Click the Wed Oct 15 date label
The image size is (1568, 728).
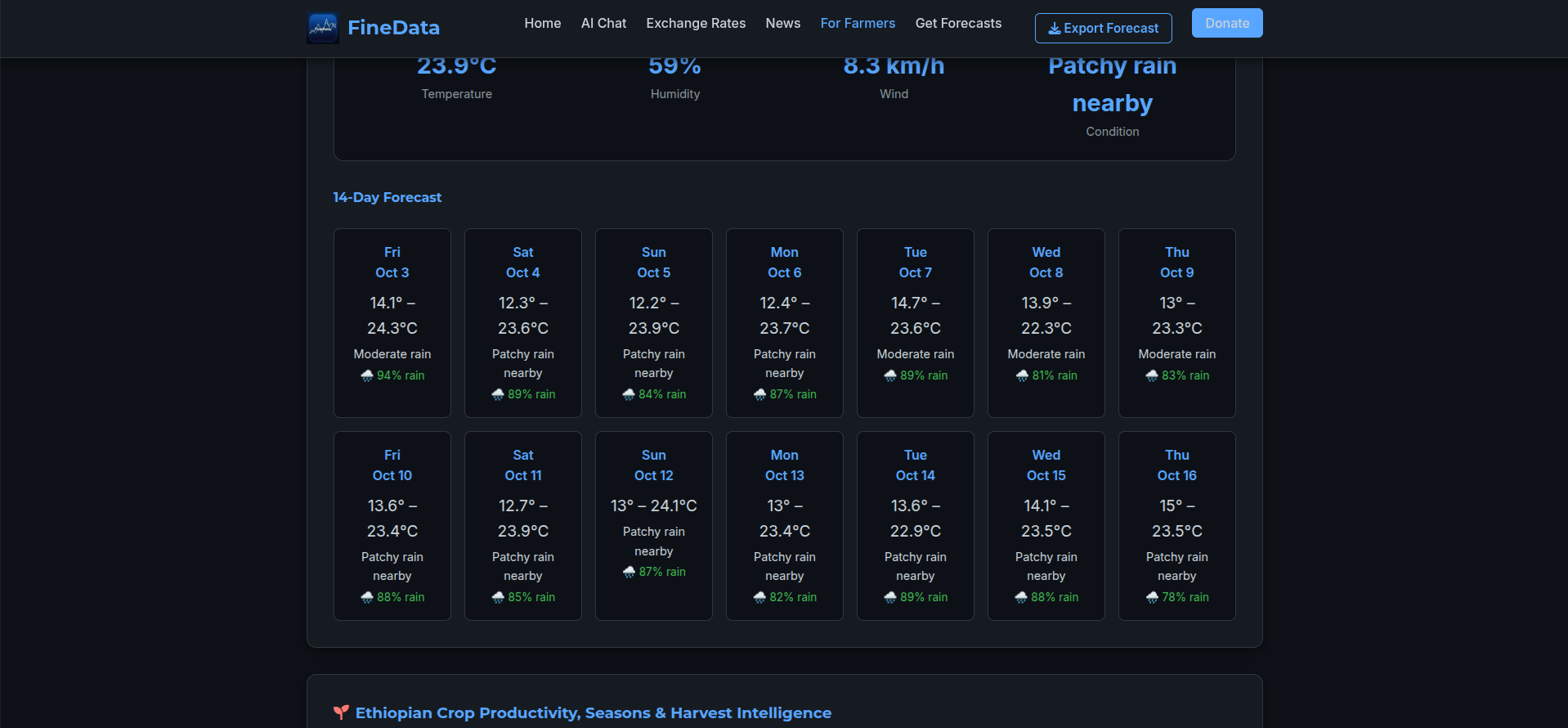click(1046, 465)
